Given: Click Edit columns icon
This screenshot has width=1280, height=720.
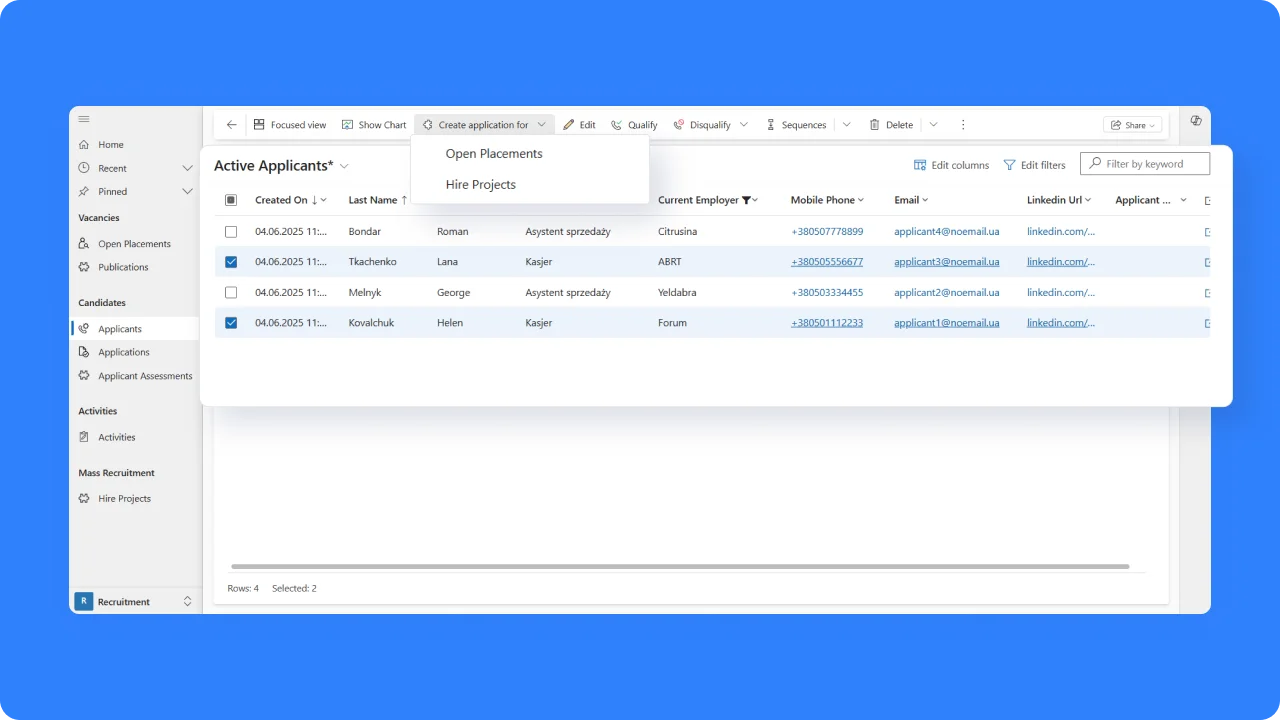Looking at the screenshot, I should point(920,165).
